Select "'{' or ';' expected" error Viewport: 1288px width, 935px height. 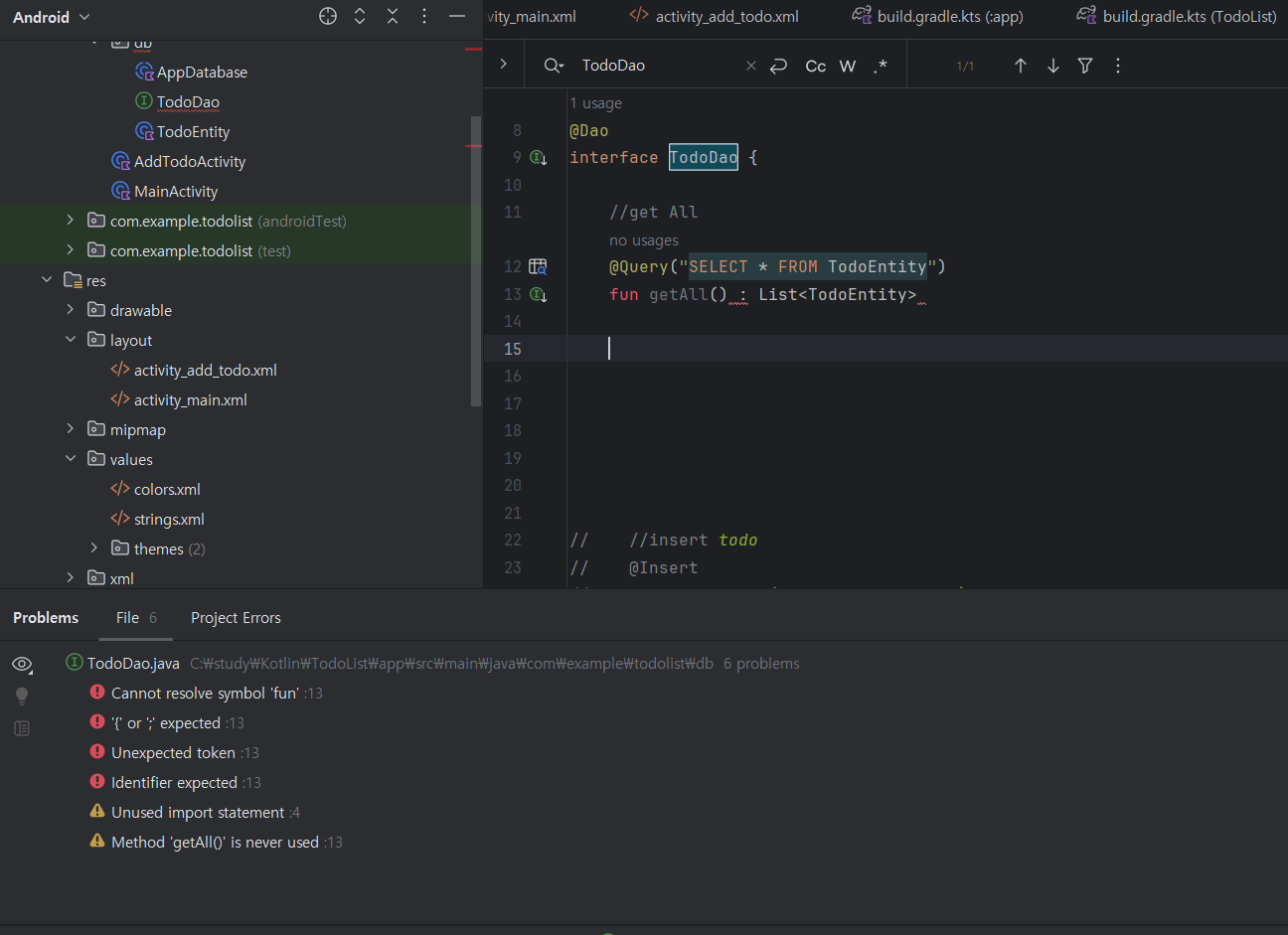(x=166, y=723)
